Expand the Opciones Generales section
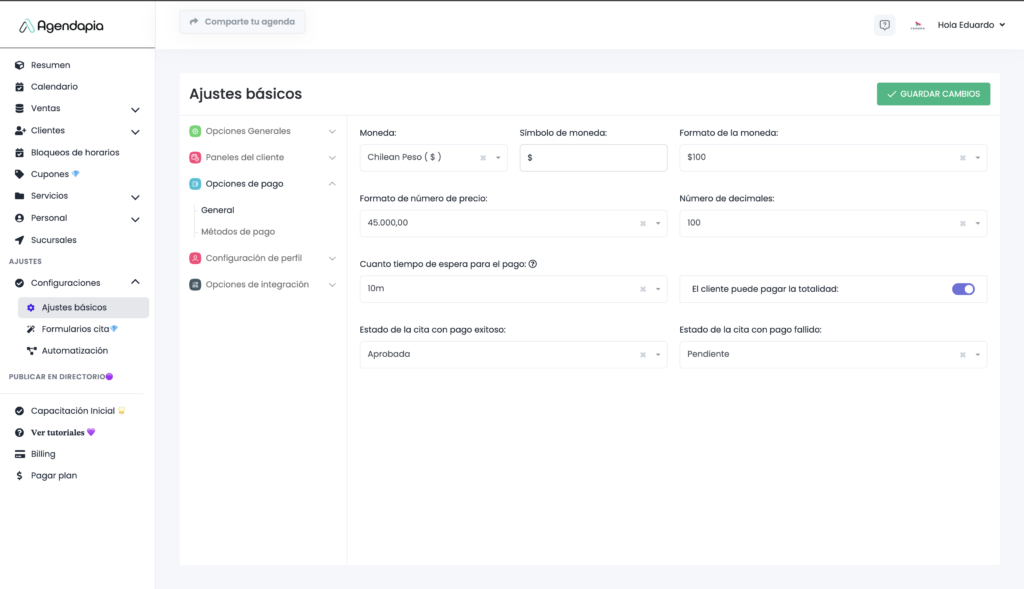 pos(332,131)
